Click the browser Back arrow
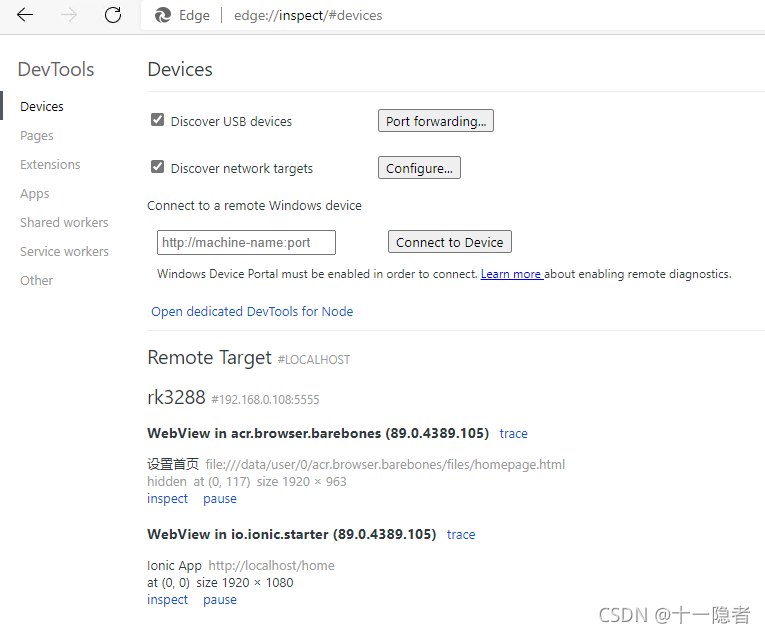The height and width of the screenshot is (633, 765). 24,15
